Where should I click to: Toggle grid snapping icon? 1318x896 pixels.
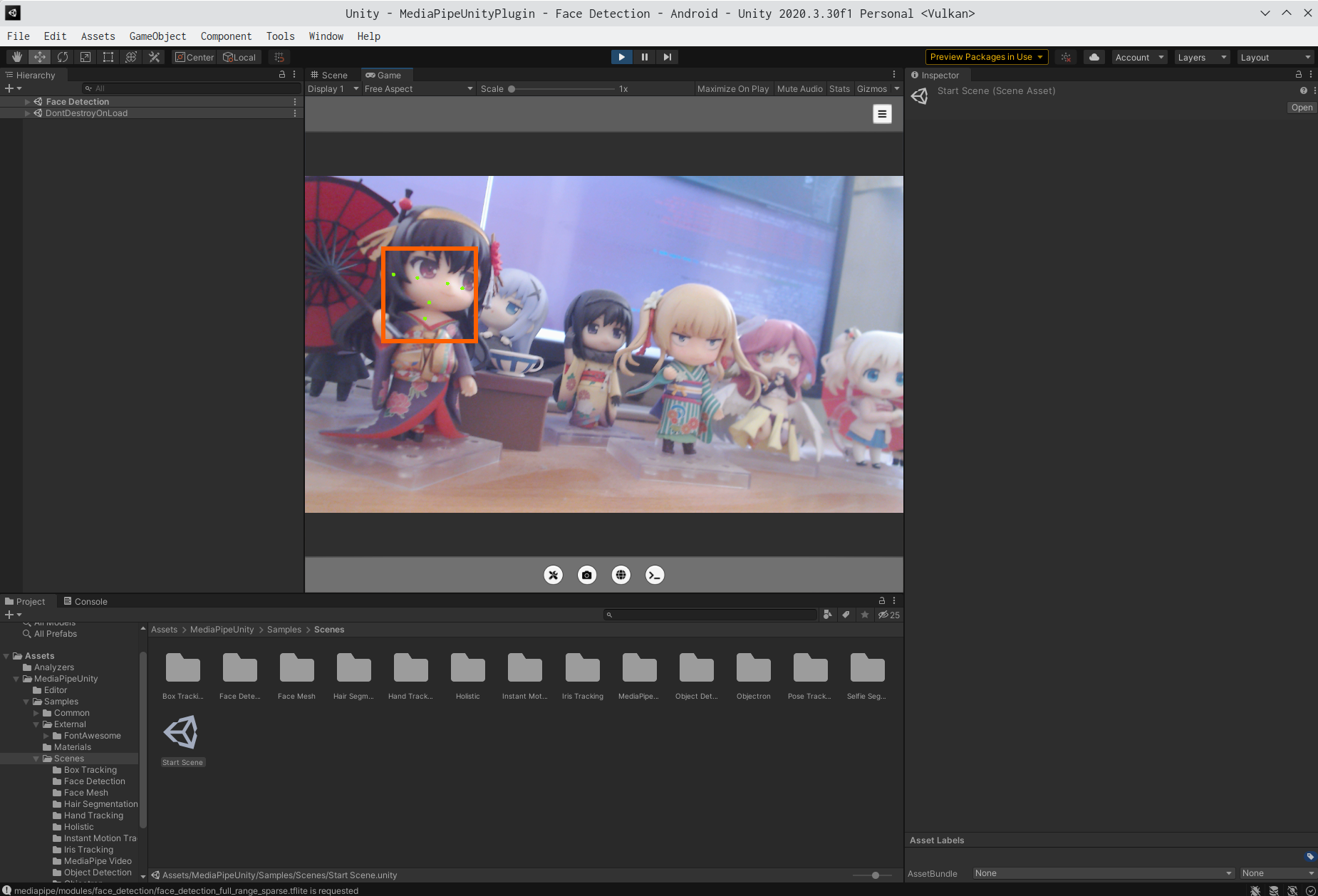[279, 57]
